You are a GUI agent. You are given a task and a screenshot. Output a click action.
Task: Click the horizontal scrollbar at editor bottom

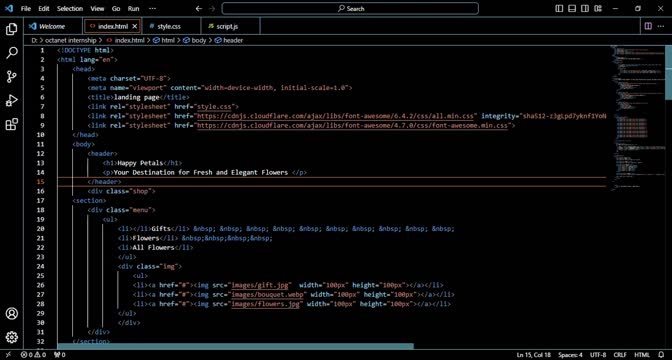click(235, 346)
